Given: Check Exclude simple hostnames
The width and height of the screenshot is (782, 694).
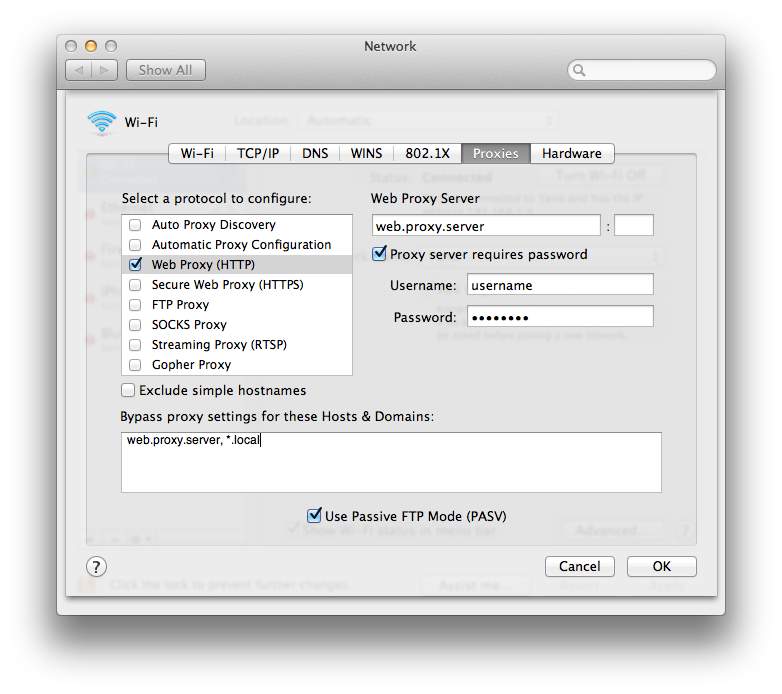Looking at the screenshot, I should [x=128, y=390].
